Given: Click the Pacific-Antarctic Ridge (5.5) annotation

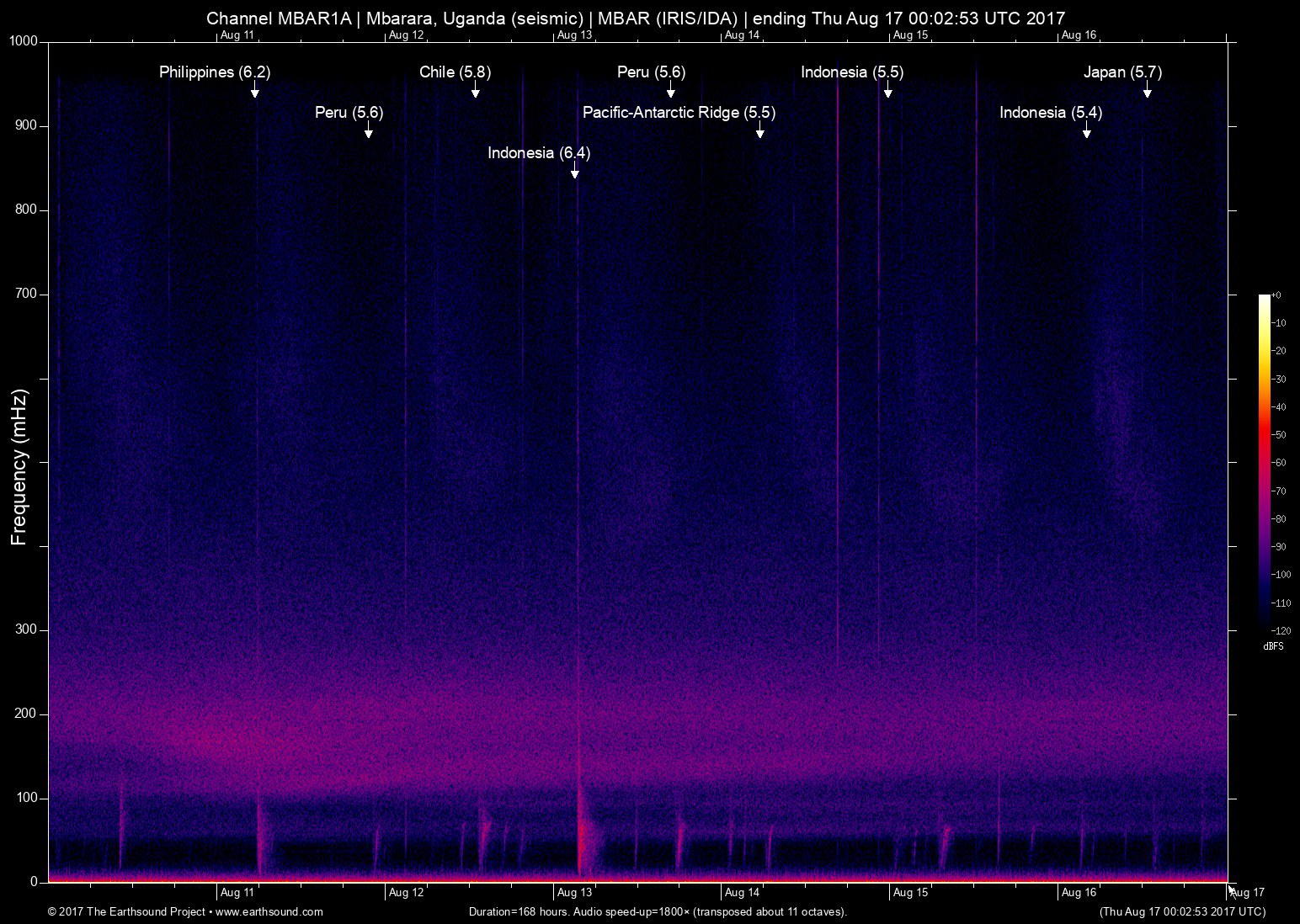Looking at the screenshot, I should (679, 113).
